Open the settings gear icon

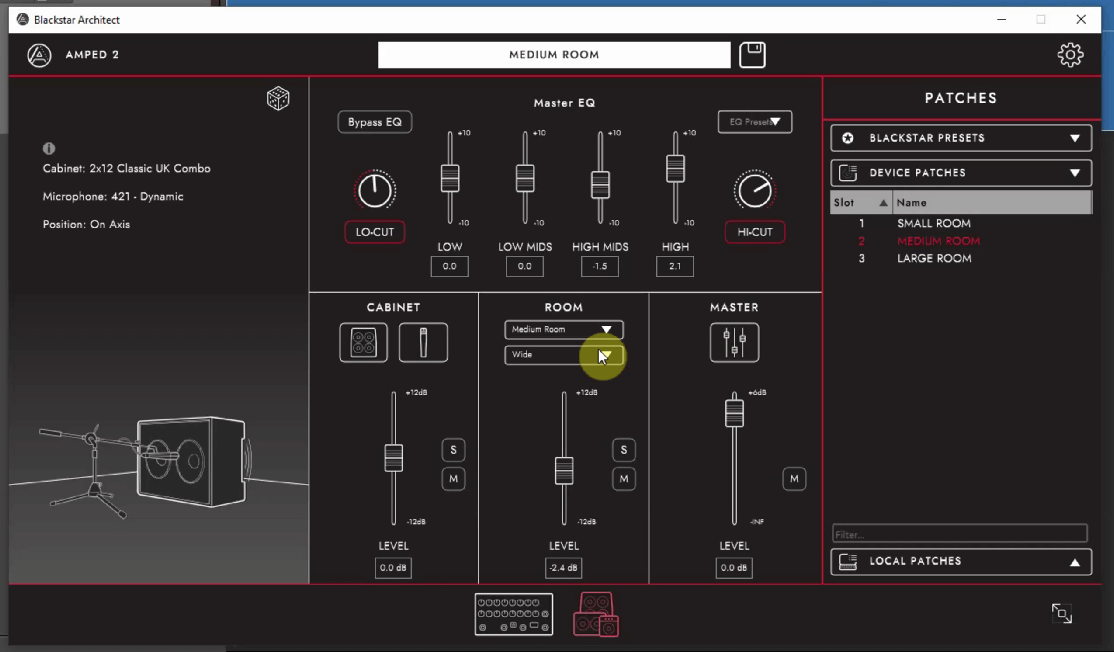(1070, 55)
